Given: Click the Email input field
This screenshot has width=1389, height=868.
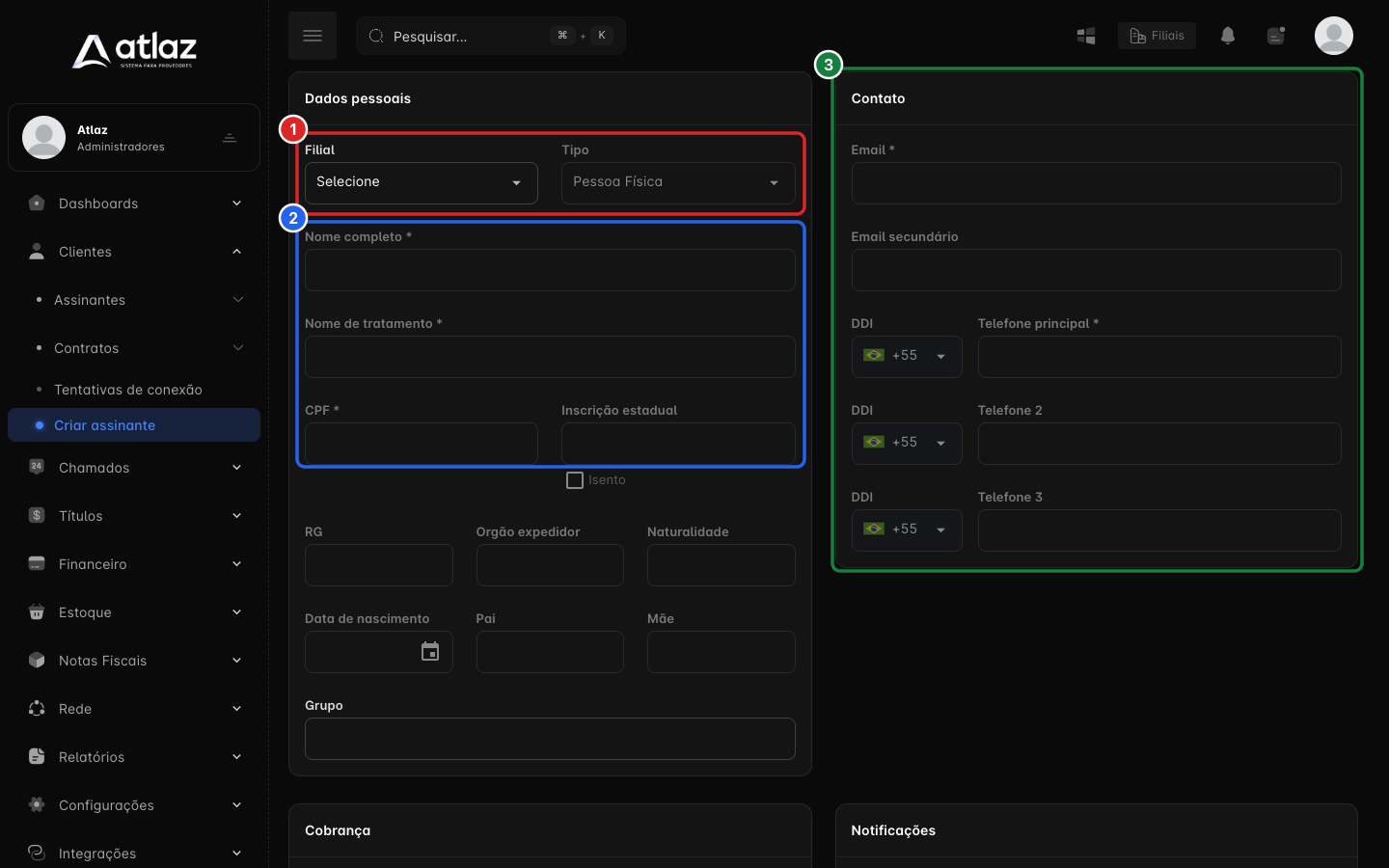Looking at the screenshot, I should 1096,183.
